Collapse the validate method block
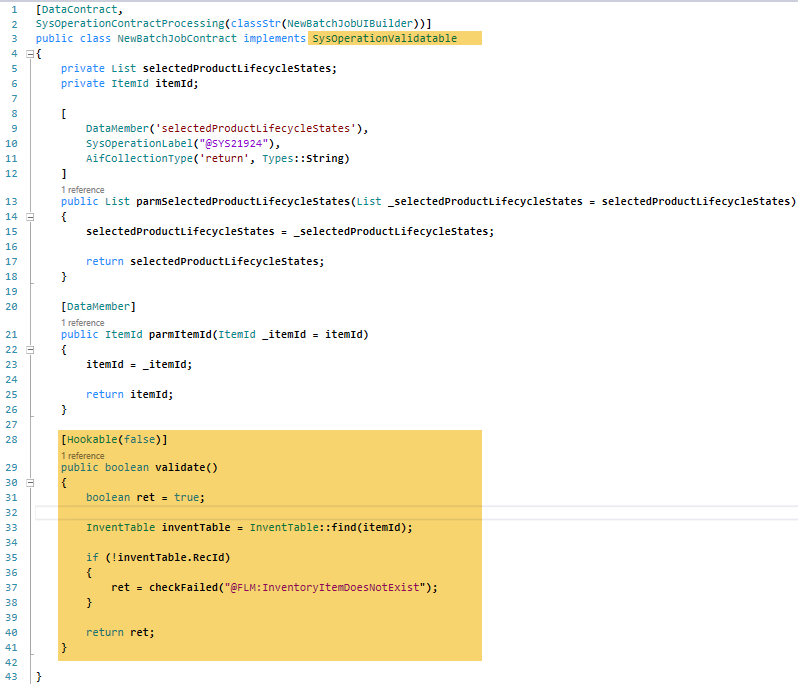 coord(30,483)
